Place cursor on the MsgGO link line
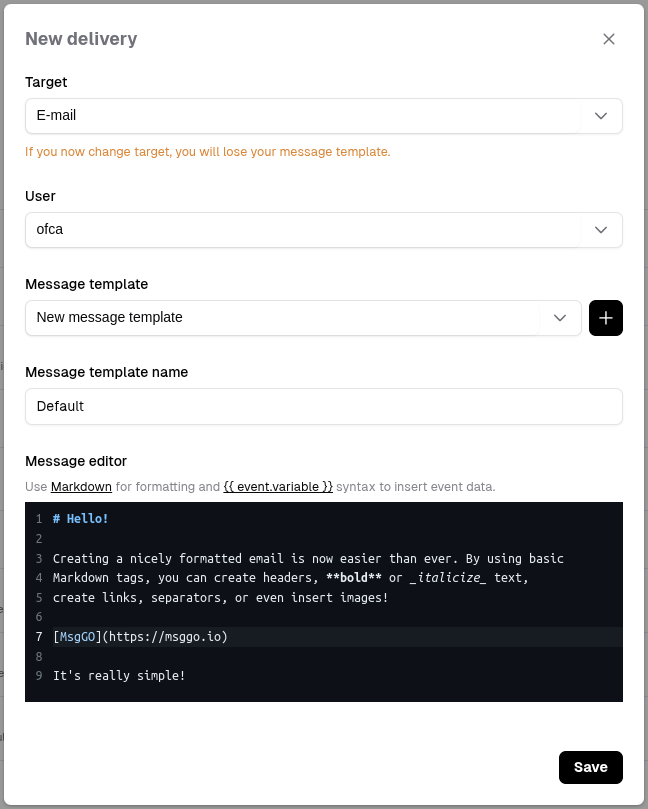648x809 pixels. [140, 637]
